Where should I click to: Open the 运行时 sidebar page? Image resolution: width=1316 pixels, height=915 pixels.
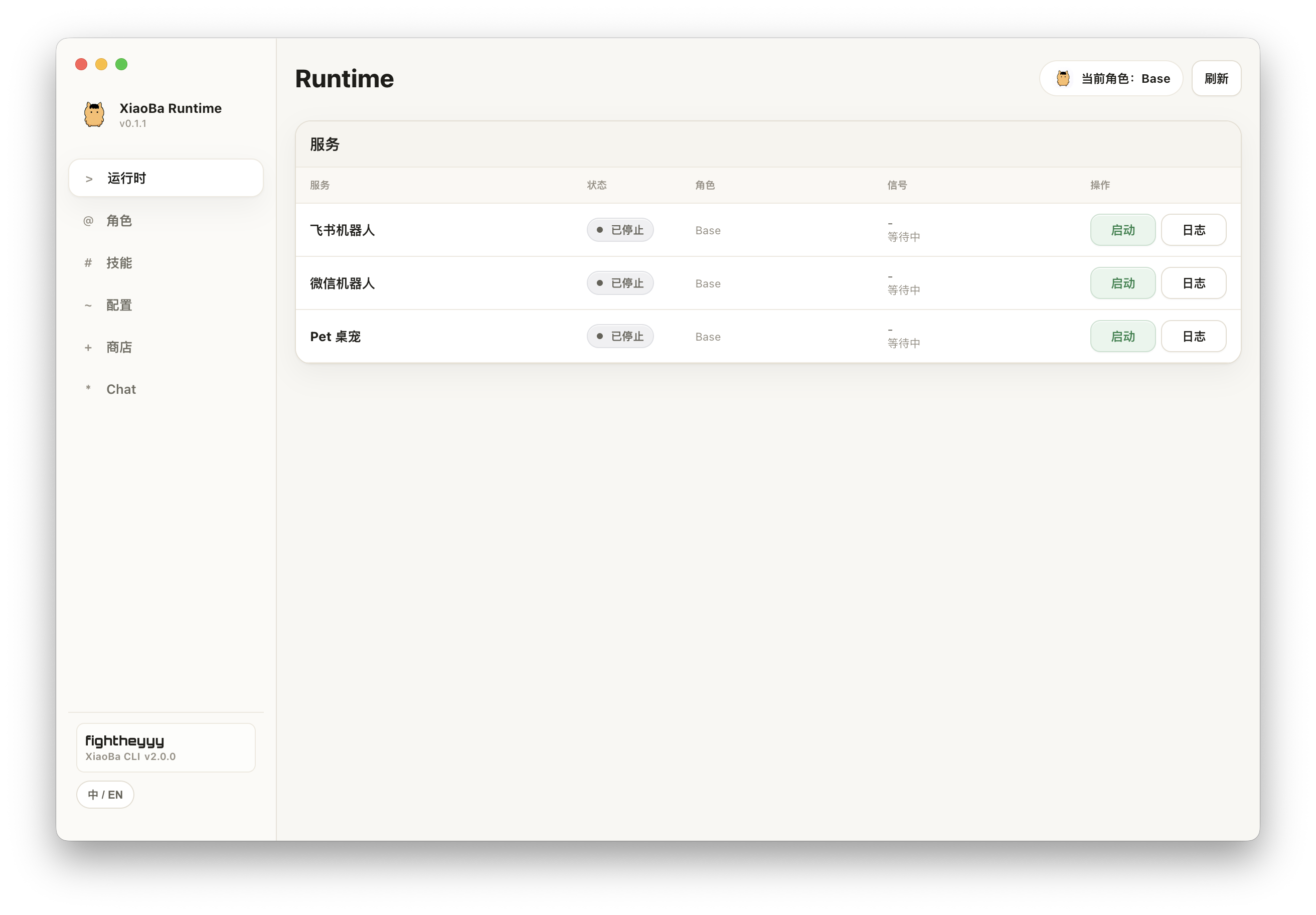(x=166, y=178)
